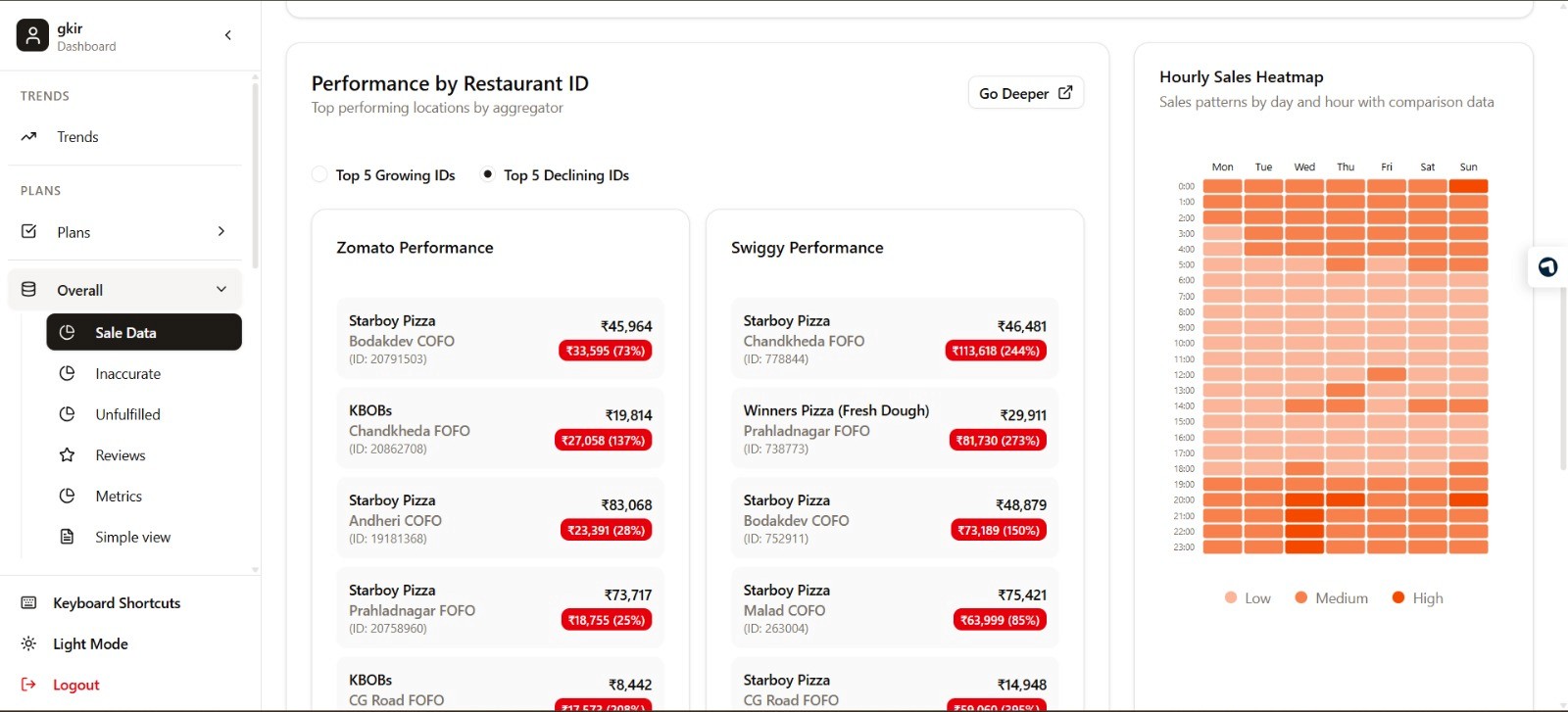
Task: Click the KBOBs Chandkheda FOFO row
Action: click(500, 428)
